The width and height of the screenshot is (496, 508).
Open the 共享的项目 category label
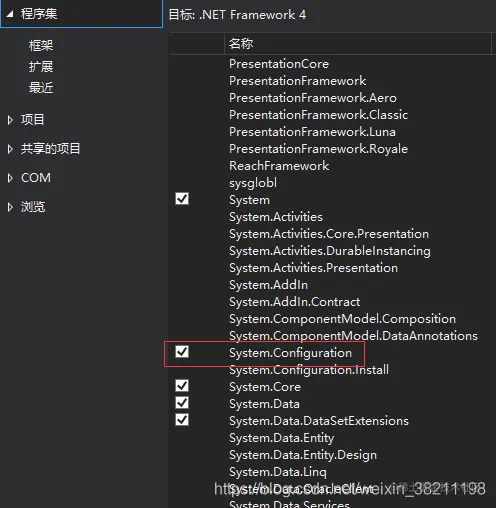[x=51, y=149]
